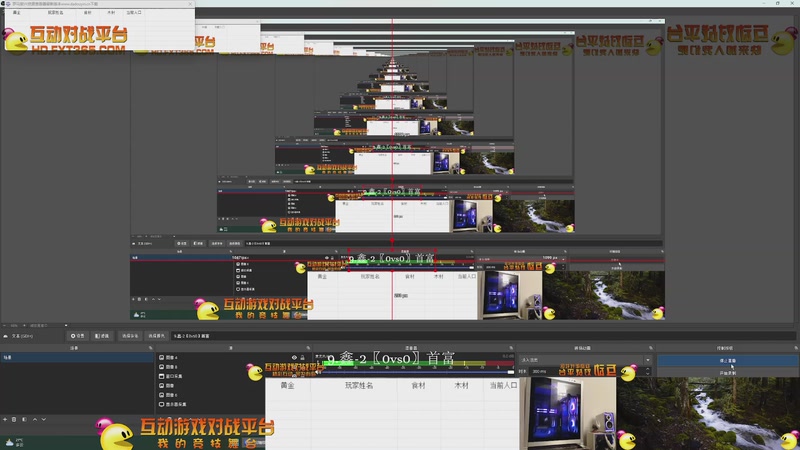800x450 pixels.
Task: Click 玩家姓名 column header in top overlay
Action: (56, 12)
